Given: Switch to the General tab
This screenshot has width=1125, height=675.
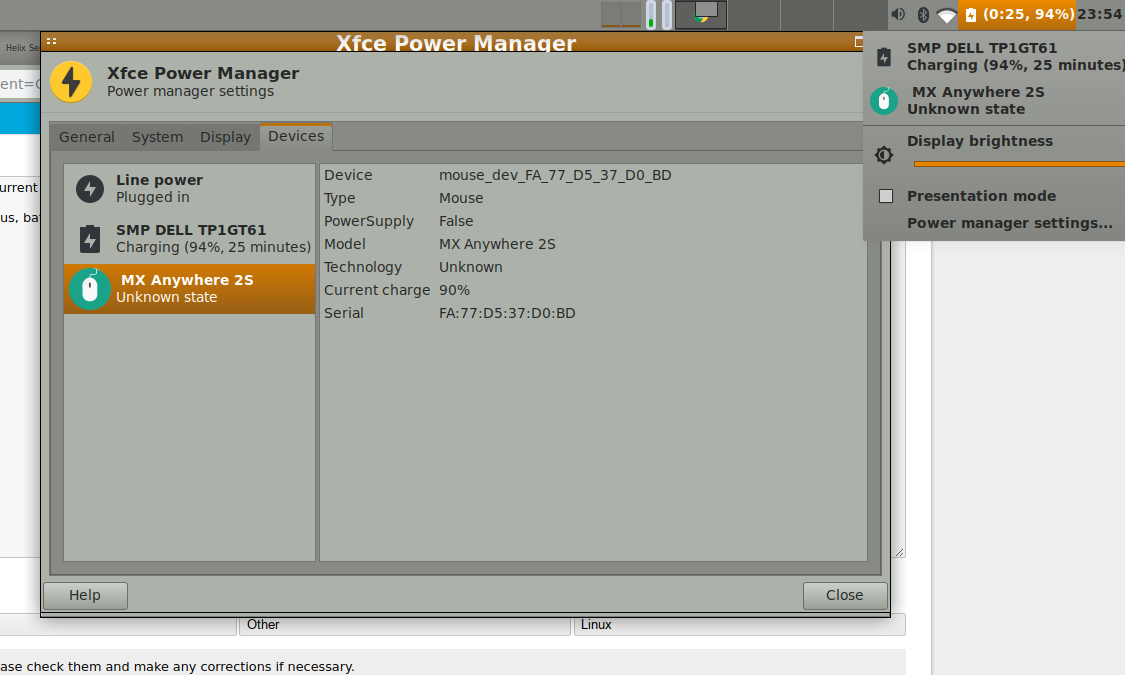Looking at the screenshot, I should coord(87,137).
